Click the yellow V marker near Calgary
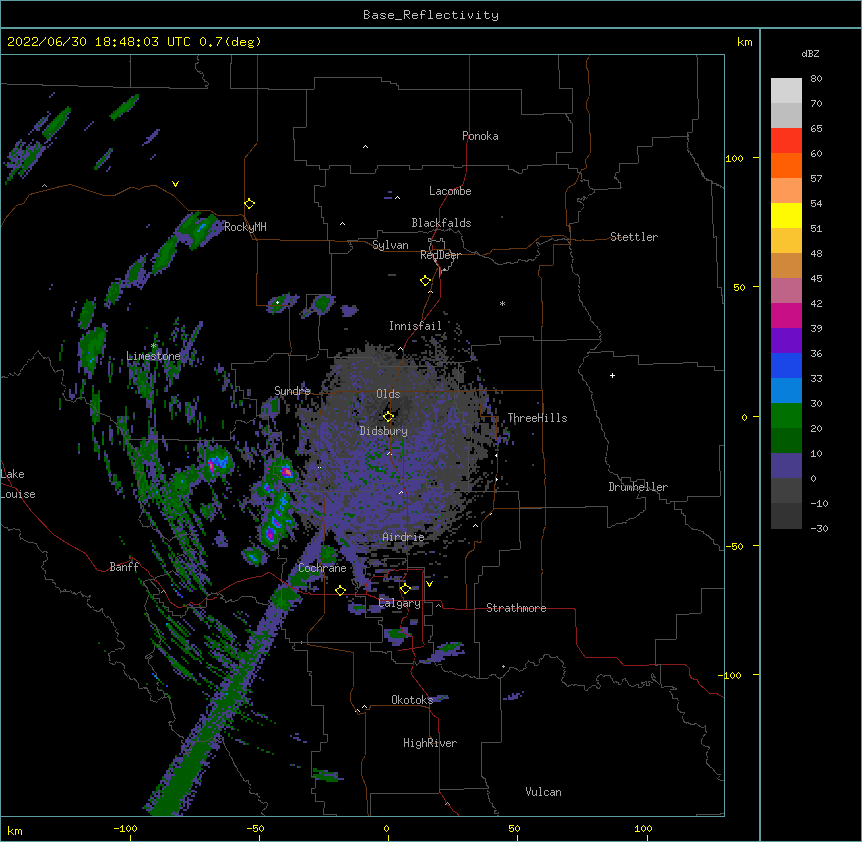Image resolution: width=862 pixels, height=842 pixels. pyautogui.click(x=429, y=584)
